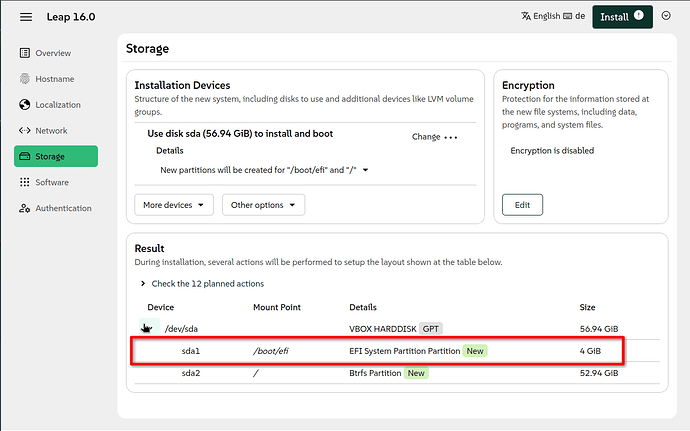Screen dimensions: 690x431
Task: Click the warning icon on Install
Action: (x=639, y=16)
